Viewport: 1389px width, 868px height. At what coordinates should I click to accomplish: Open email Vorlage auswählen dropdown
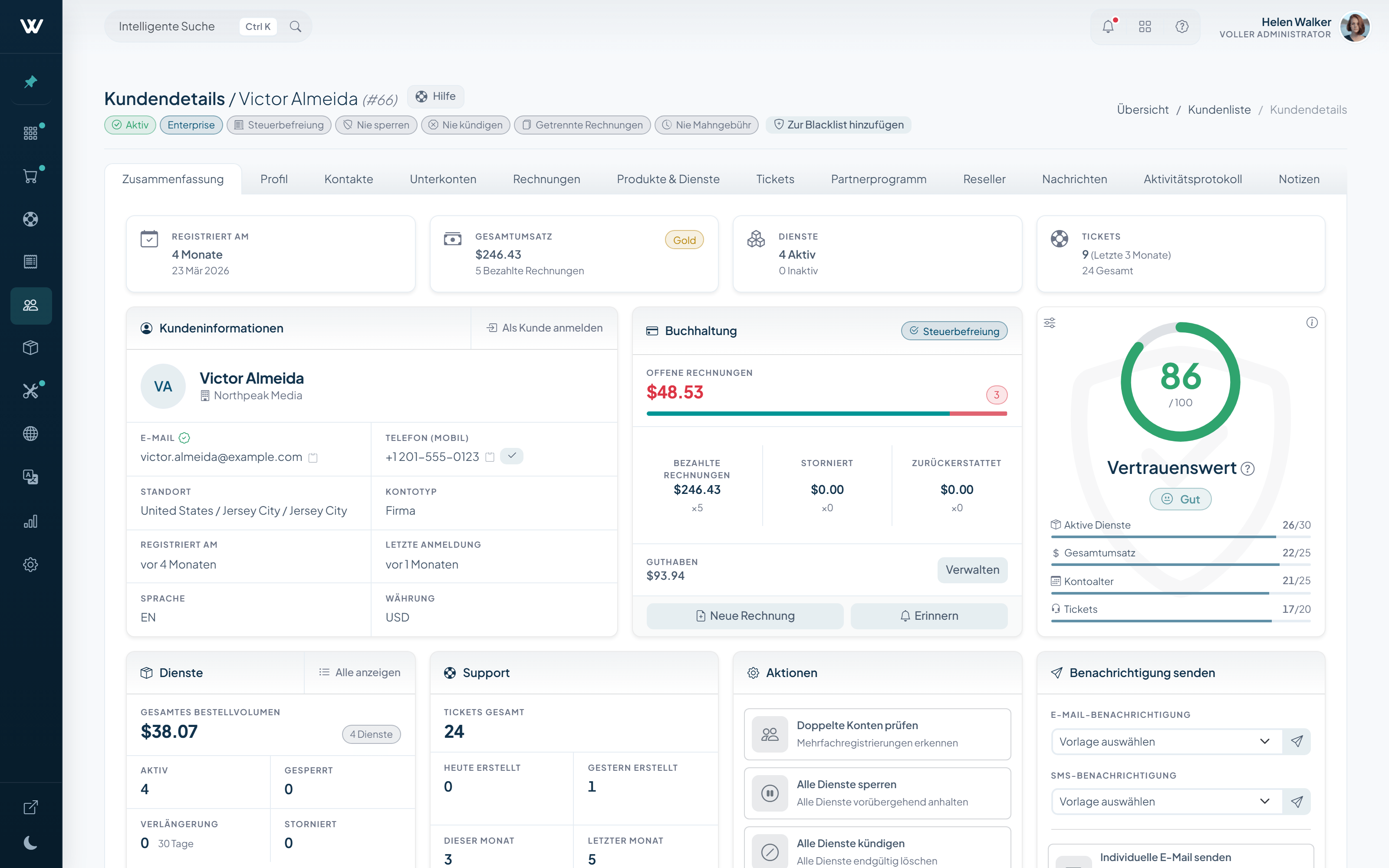(x=1167, y=741)
